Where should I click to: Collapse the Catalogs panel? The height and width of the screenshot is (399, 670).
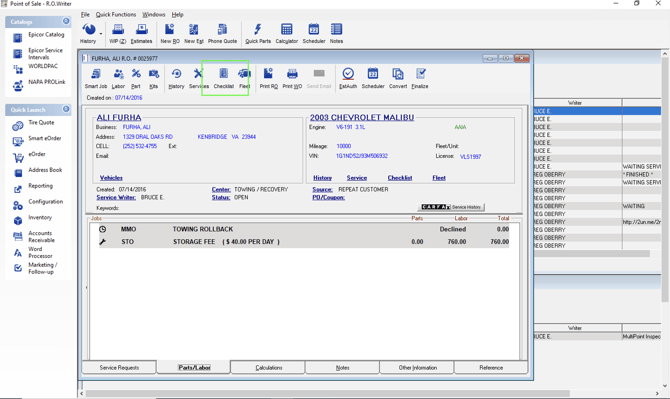66,21
